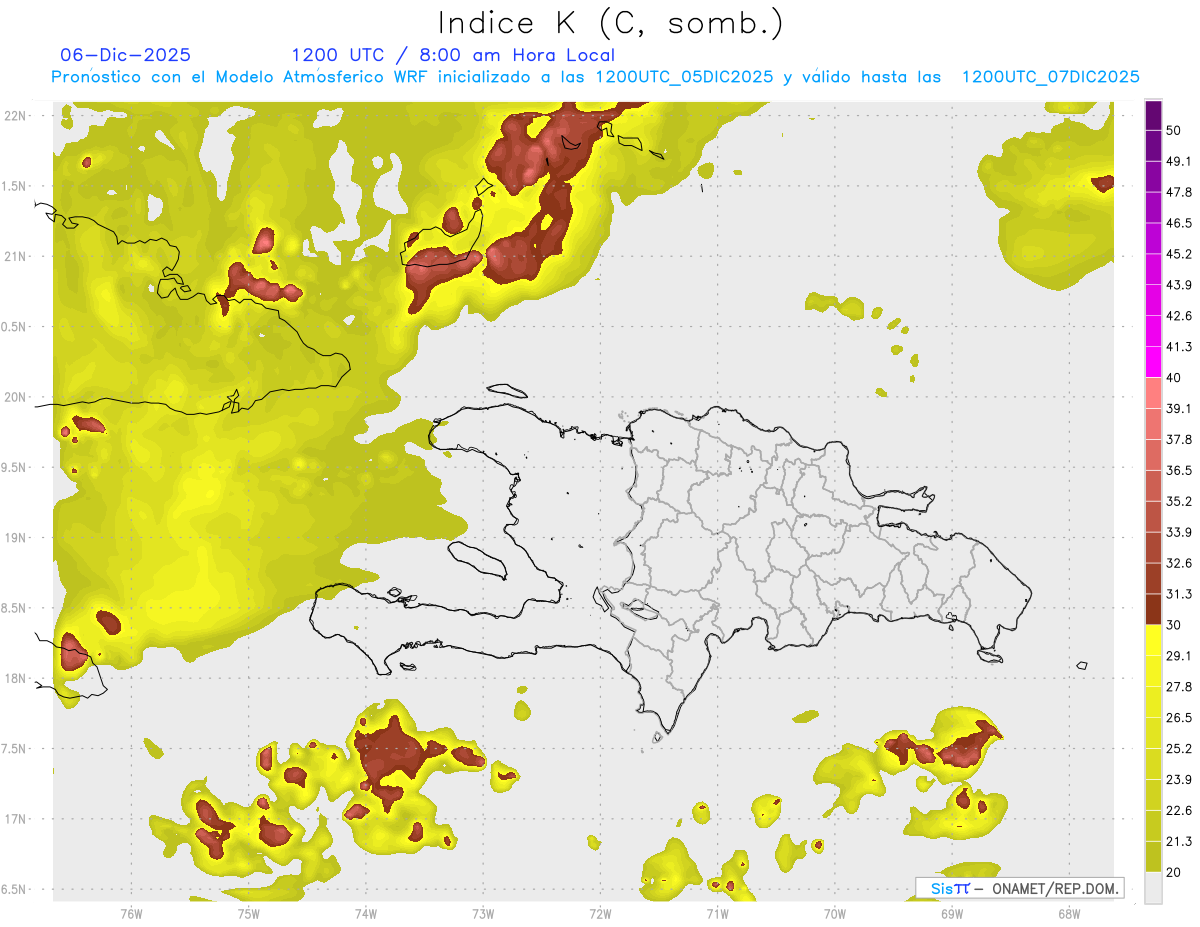
Task: Click the '71W' longitude label
Action: coord(717,913)
